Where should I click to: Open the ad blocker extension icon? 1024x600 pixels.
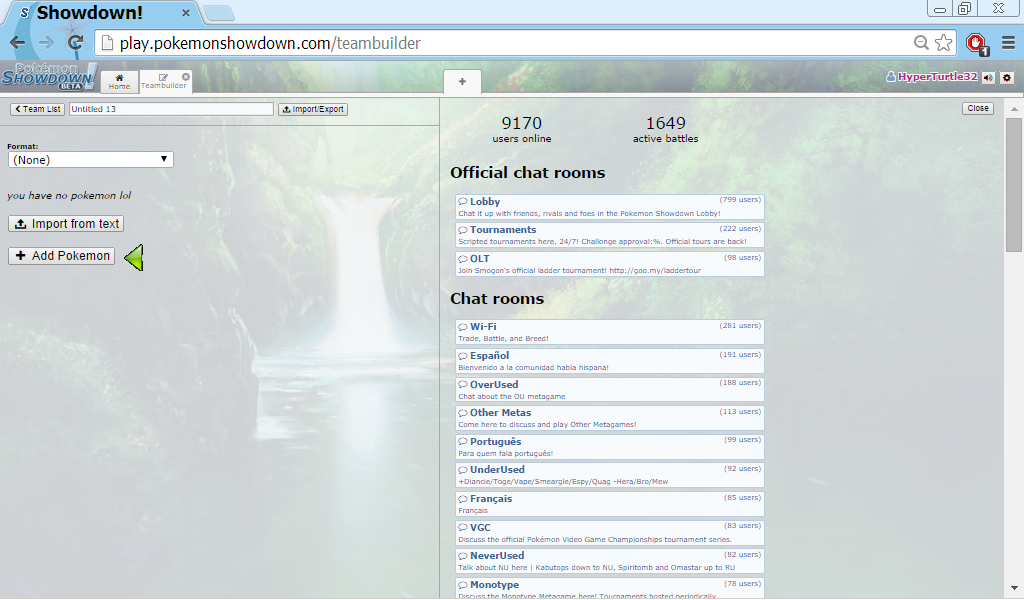pos(977,44)
